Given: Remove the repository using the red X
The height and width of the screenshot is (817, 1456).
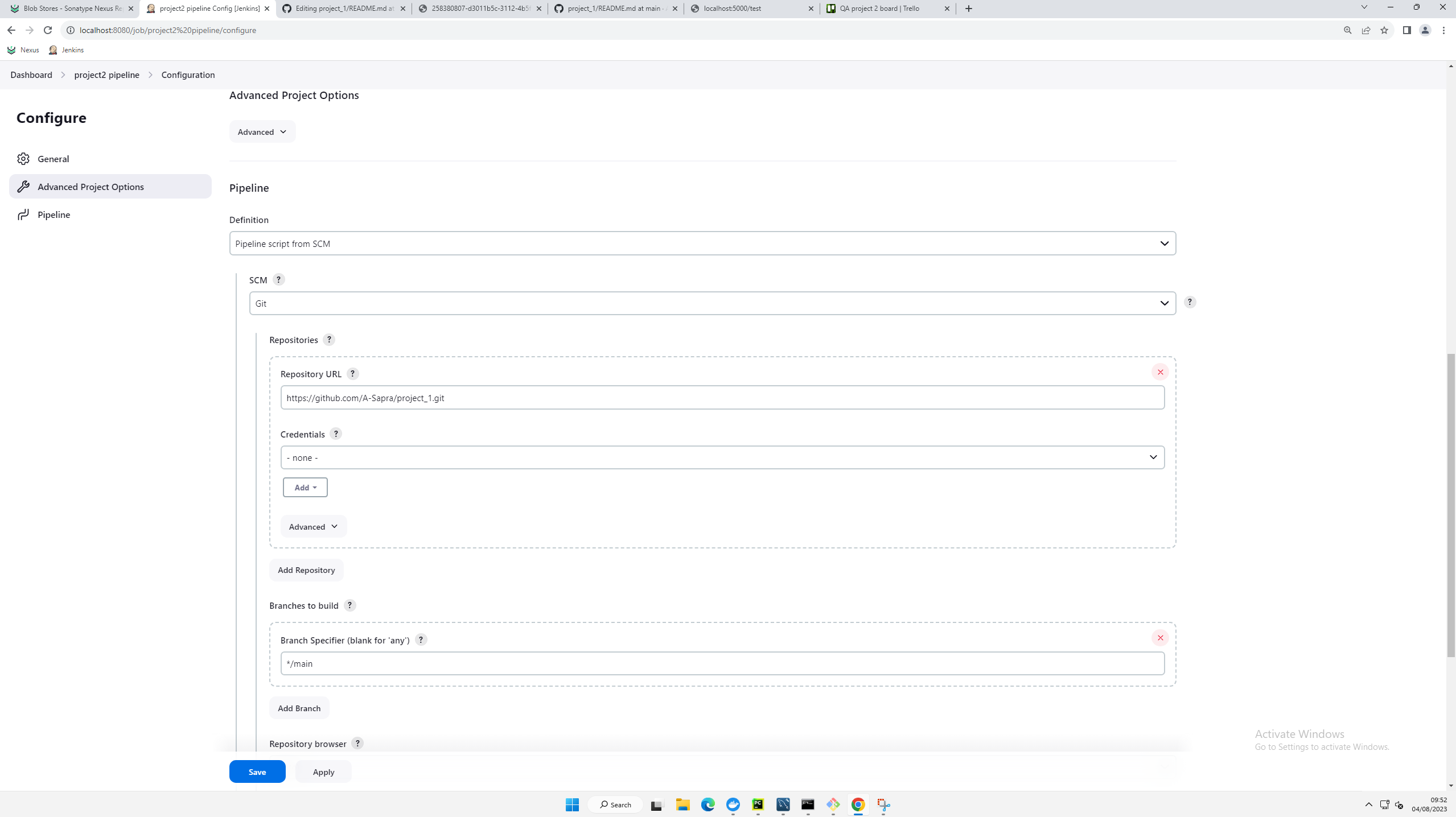Looking at the screenshot, I should click(x=1160, y=372).
